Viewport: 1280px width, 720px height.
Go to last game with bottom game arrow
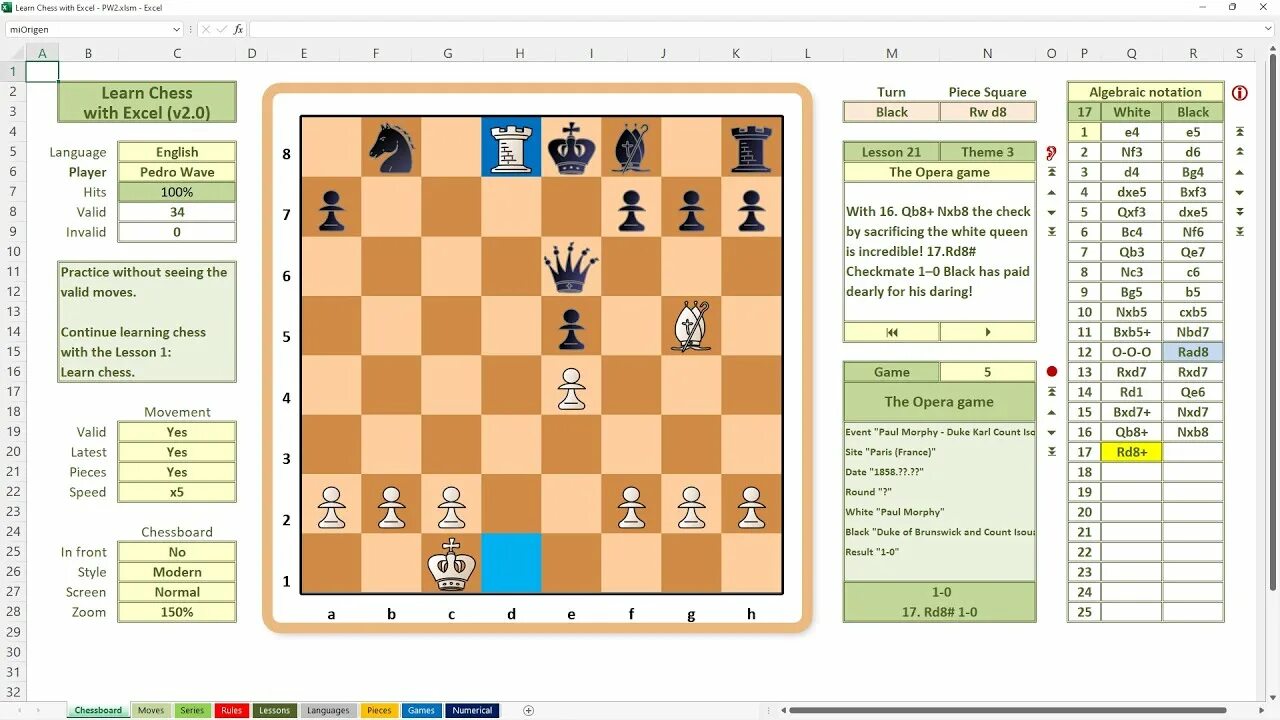point(1051,452)
